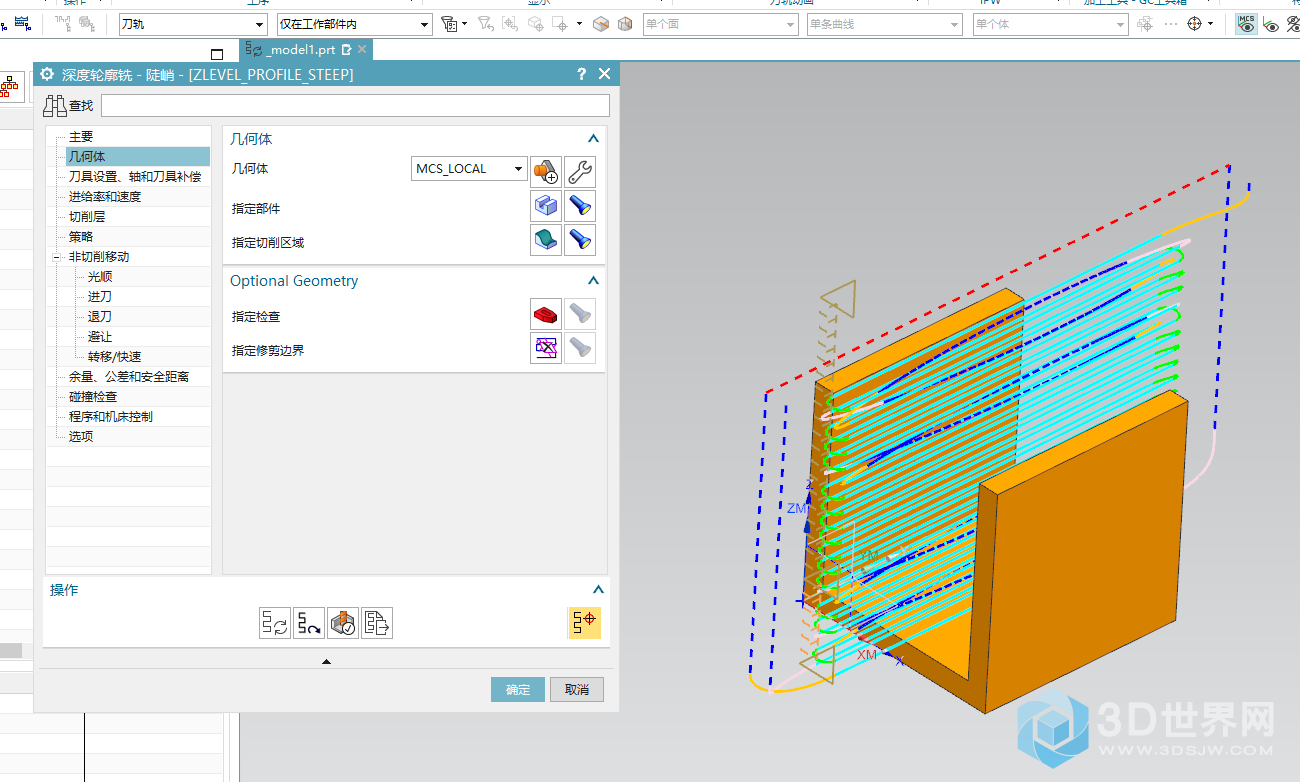Click the black triangle to collapse dialog options
This screenshot has height=782, width=1300.
pyautogui.click(x=326, y=661)
